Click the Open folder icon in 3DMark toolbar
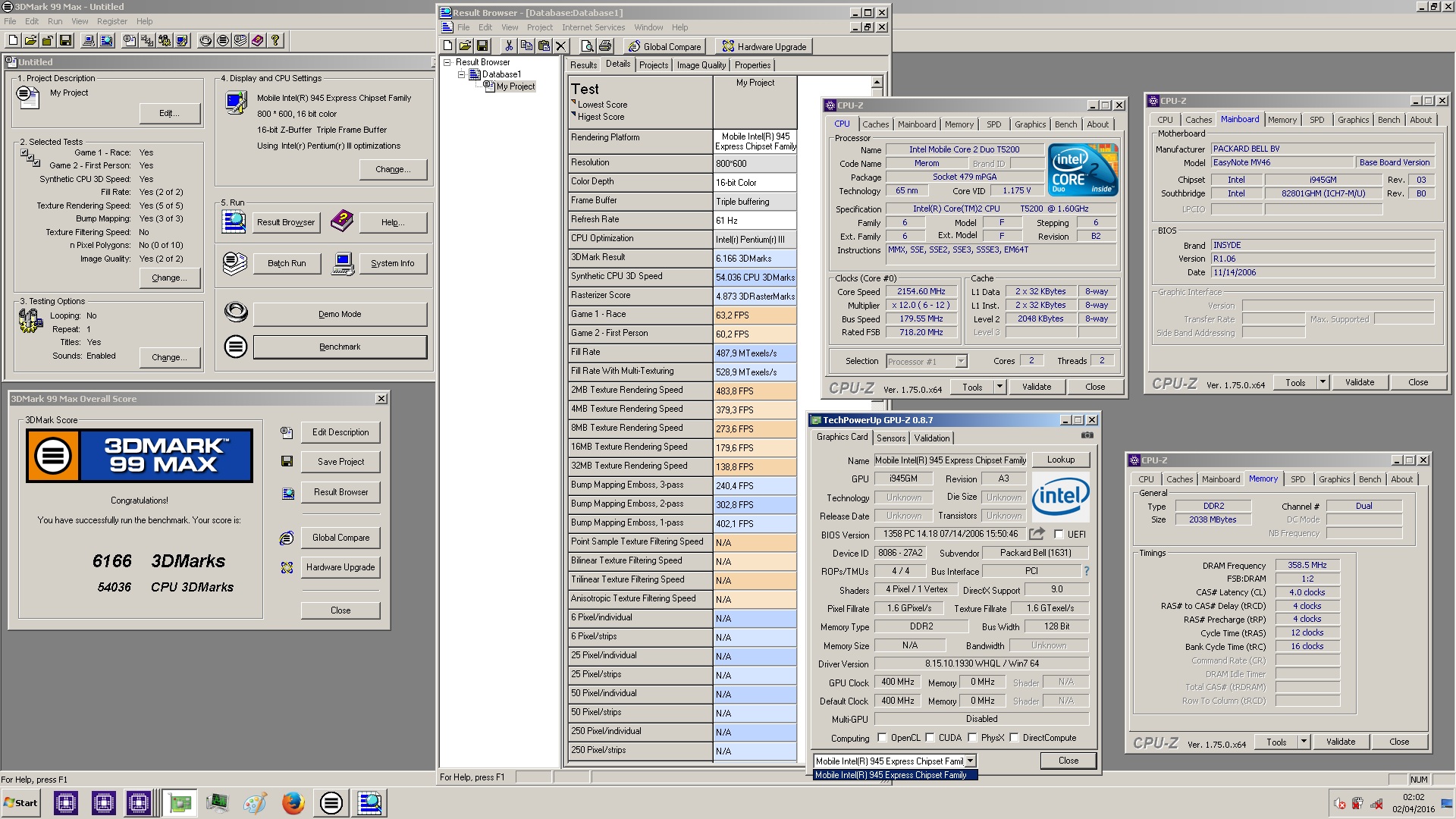This screenshot has width=1456, height=819. [30, 40]
